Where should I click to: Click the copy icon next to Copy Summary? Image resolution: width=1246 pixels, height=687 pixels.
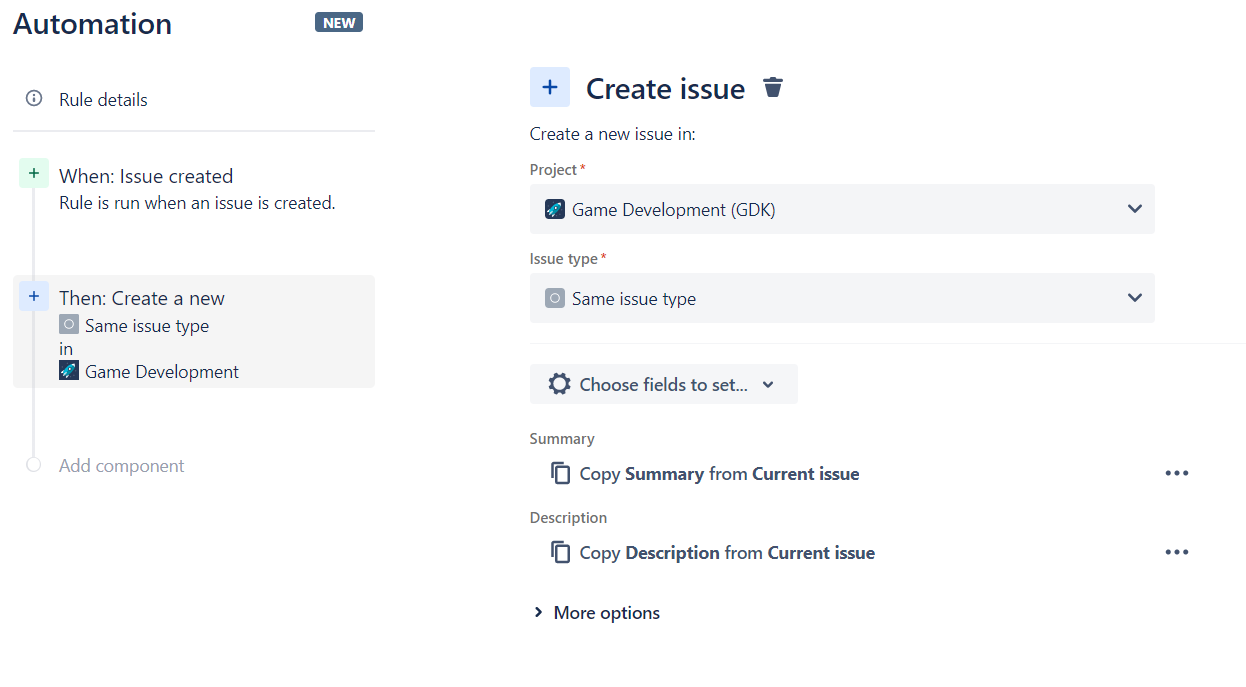tap(561, 473)
